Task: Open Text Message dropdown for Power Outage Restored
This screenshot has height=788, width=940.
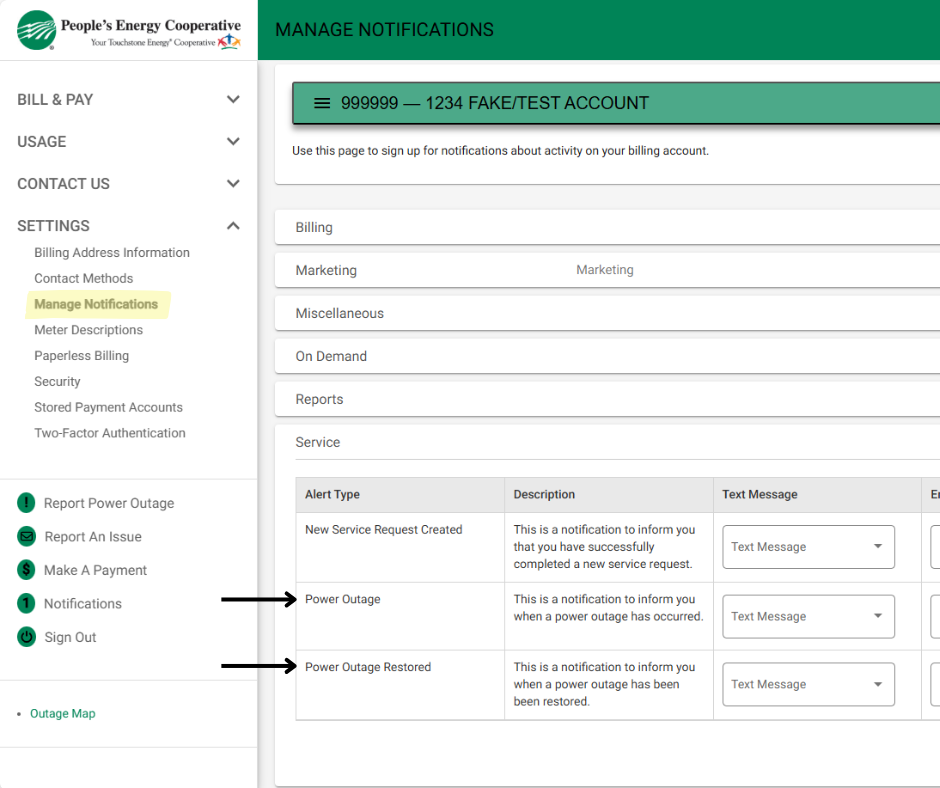Action: point(808,684)
